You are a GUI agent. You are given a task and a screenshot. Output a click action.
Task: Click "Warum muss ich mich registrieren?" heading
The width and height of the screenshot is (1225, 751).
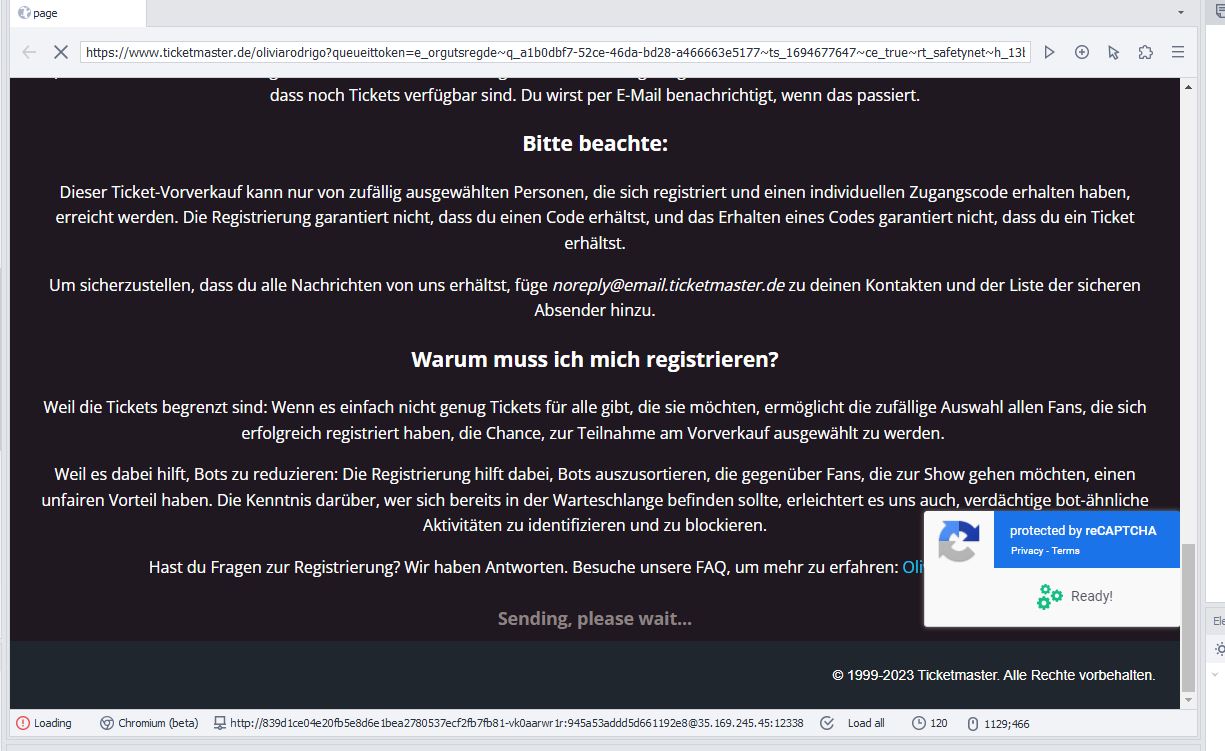point(595,360)
